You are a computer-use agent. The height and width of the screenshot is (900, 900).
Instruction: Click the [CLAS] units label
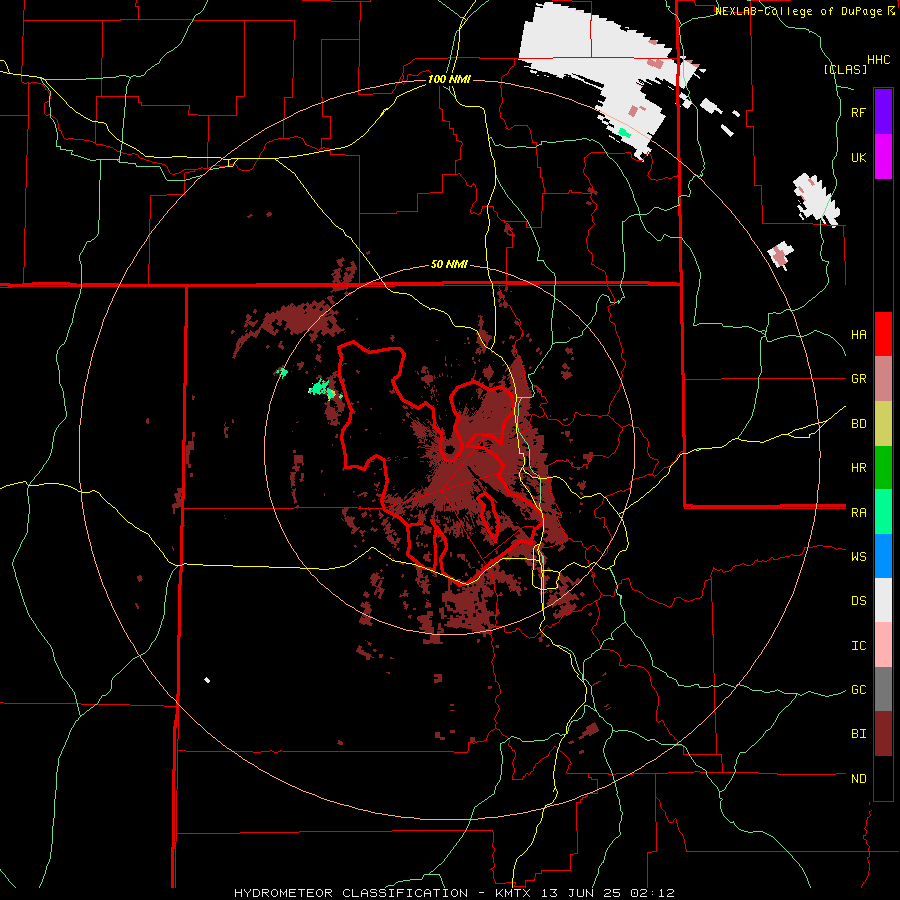pyautogui.click(x=845, y=69)
